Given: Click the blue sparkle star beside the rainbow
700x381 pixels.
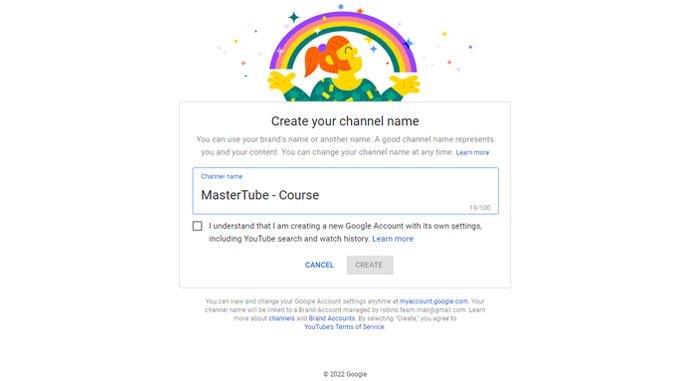Looking at the screenshot, I should point(408,43).
